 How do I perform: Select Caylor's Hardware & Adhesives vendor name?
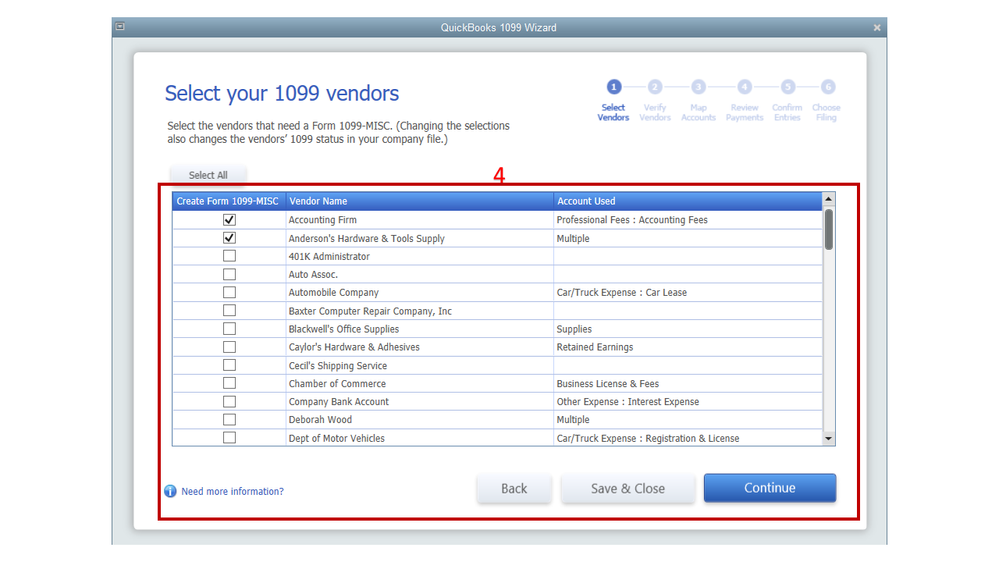354,347
